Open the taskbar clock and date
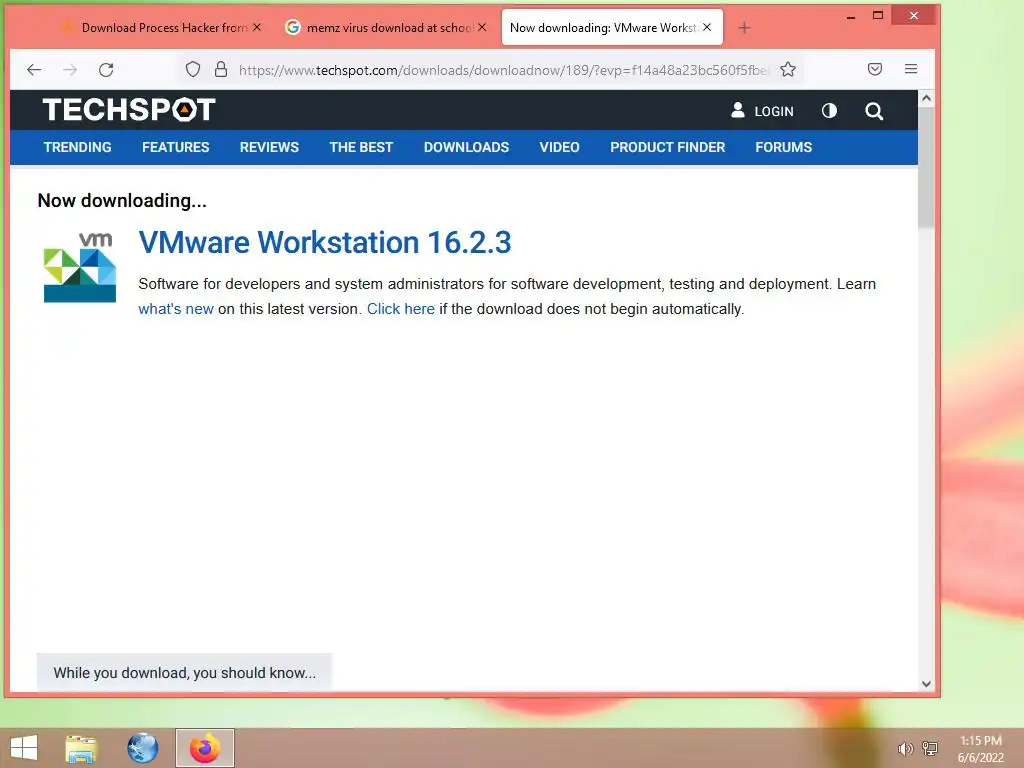This screenshot has height=768, width=1024. (980, 749)
